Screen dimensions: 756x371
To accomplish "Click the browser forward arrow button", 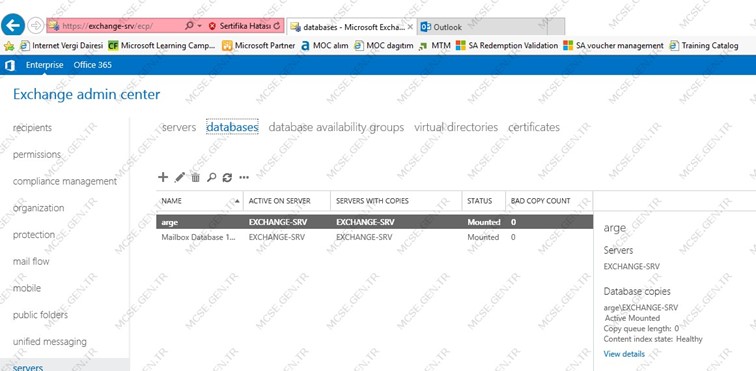I will [x=36, y=26].
